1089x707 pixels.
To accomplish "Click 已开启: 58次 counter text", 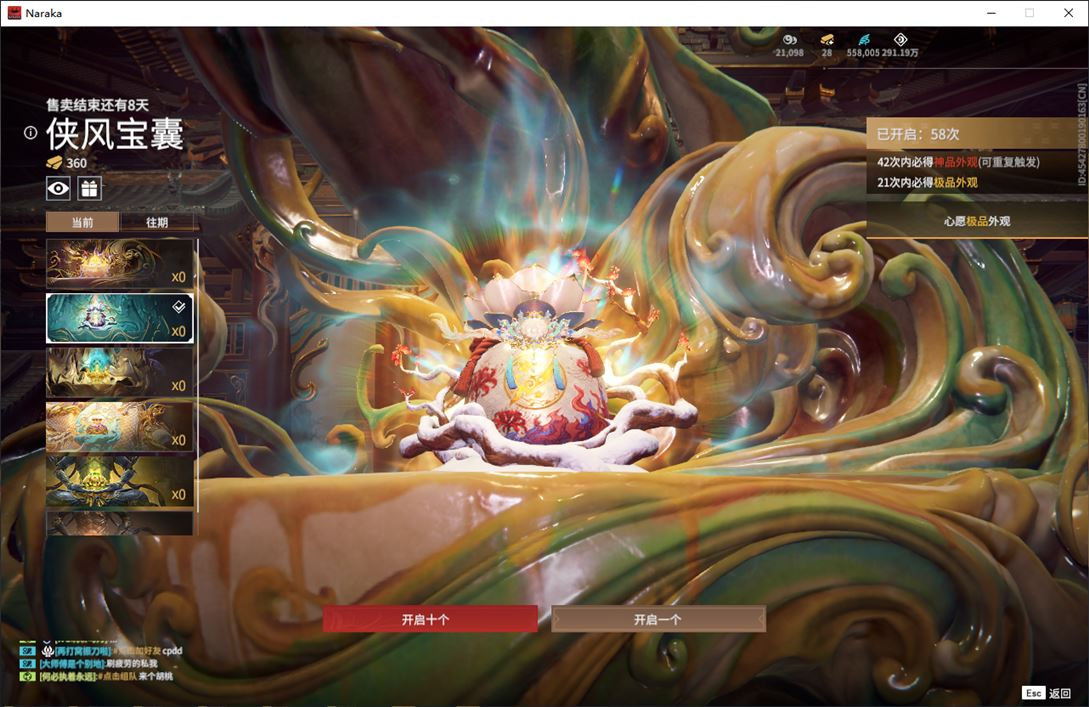I will pos(917,134).
